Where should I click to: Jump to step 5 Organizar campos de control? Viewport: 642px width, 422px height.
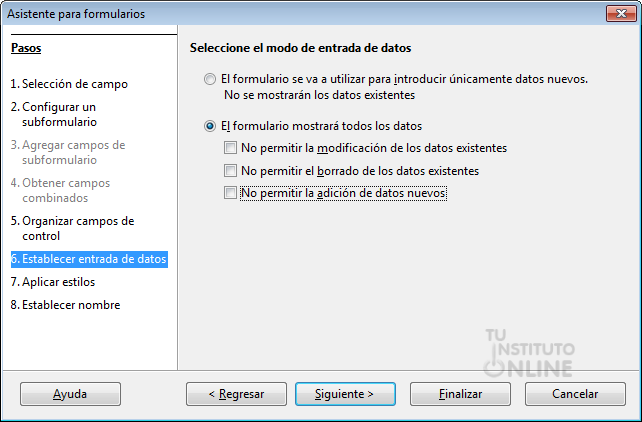[x=72, y=228]
